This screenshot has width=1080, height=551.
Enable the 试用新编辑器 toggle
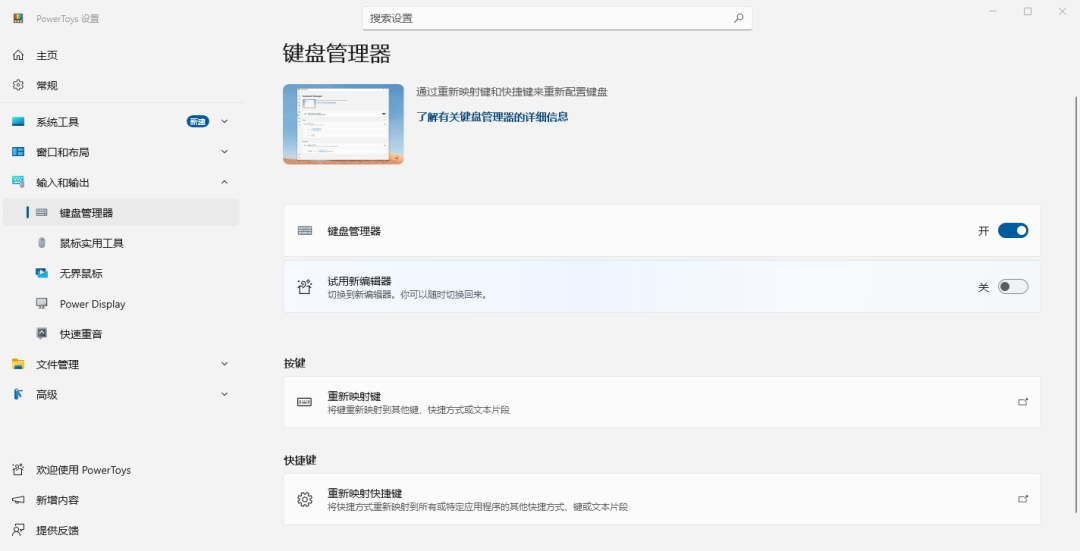(1013, 287)
